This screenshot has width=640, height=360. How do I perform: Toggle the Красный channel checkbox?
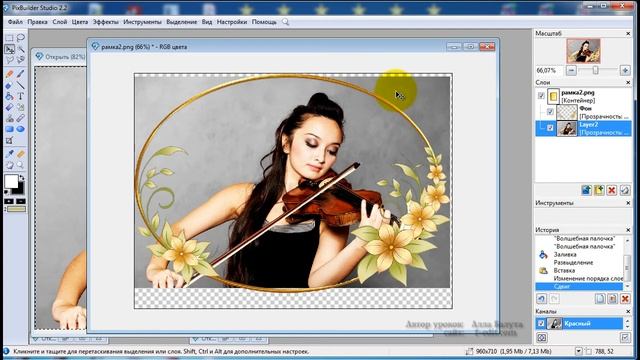541,324
